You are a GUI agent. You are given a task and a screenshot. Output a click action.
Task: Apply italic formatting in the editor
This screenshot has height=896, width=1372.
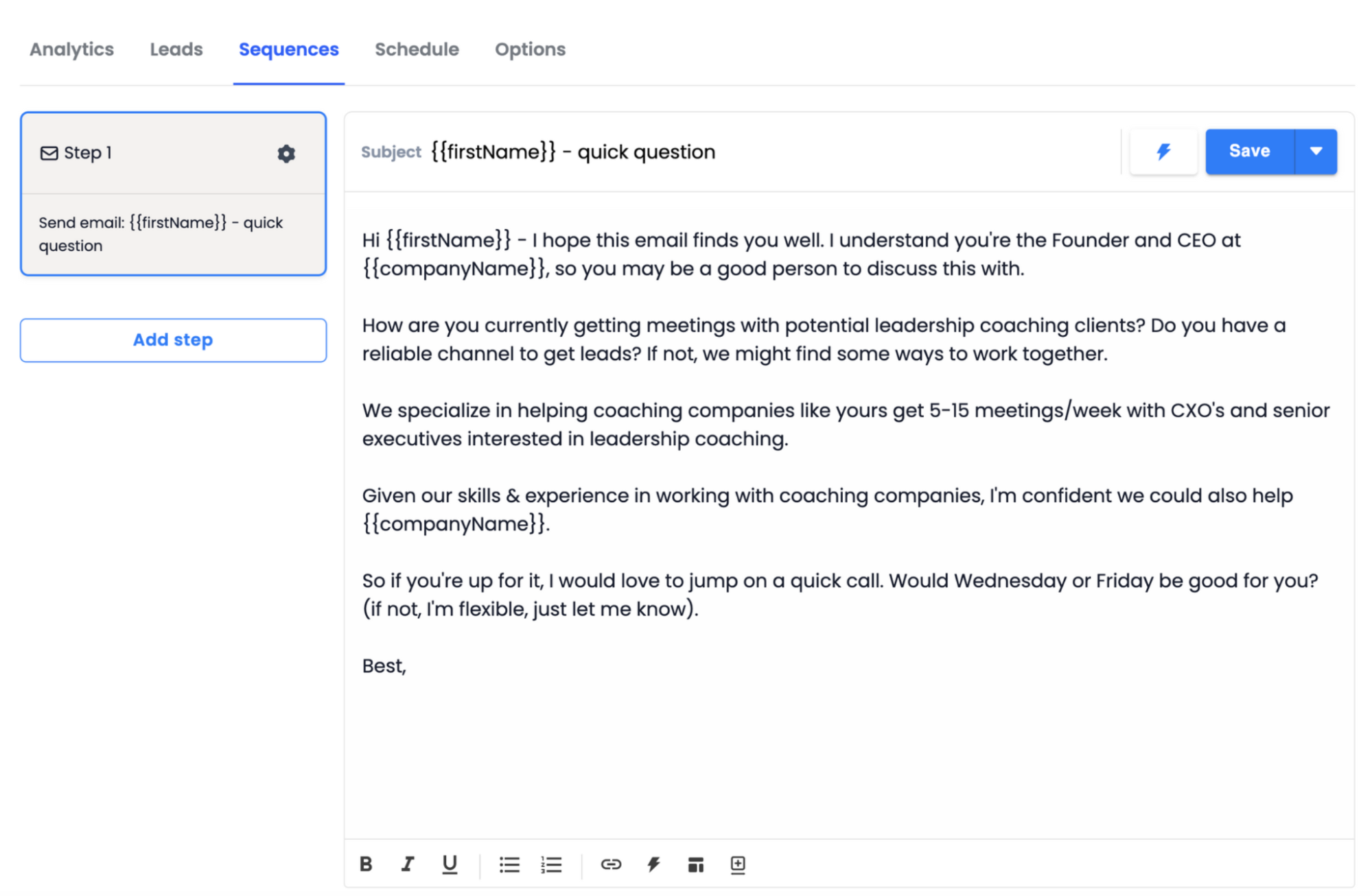click(408, 864)
